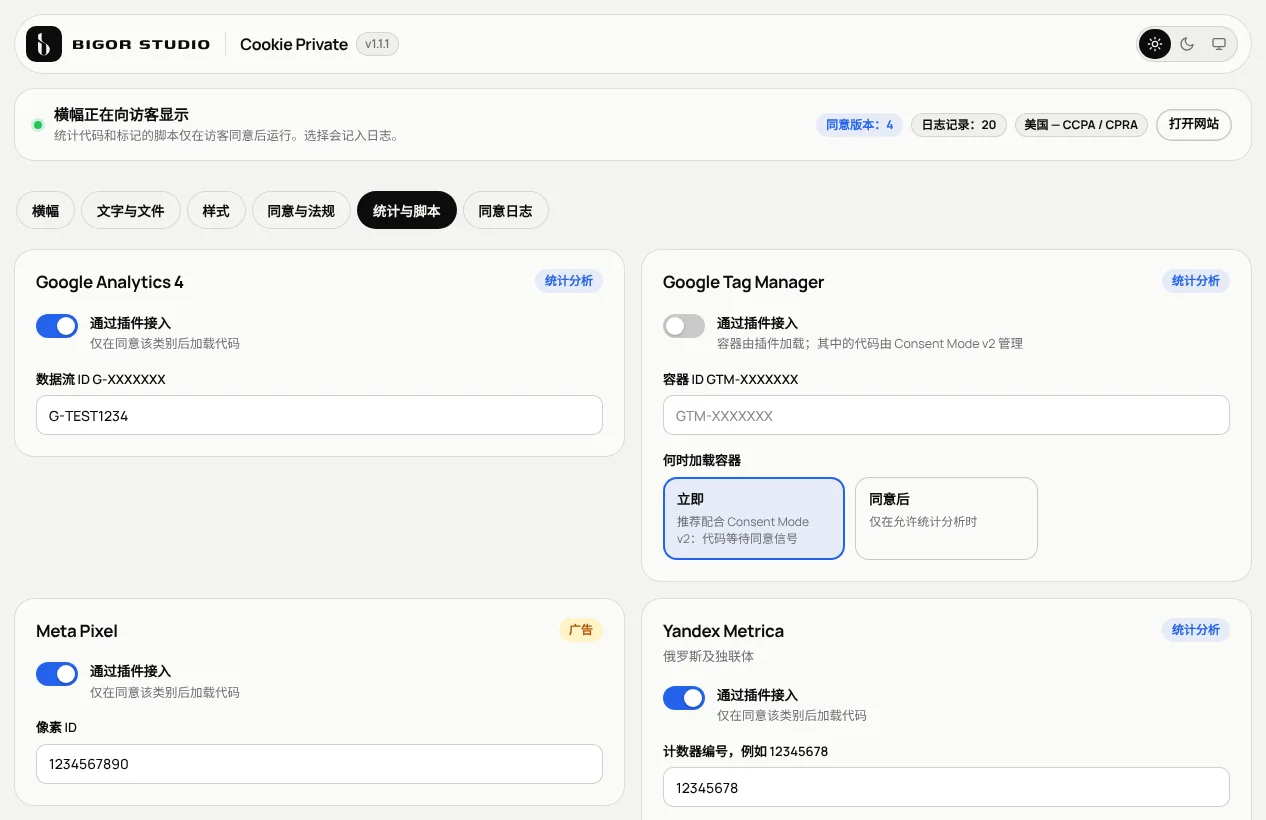Switch to the 文字与文件 tab

click(x=131, y=211)
